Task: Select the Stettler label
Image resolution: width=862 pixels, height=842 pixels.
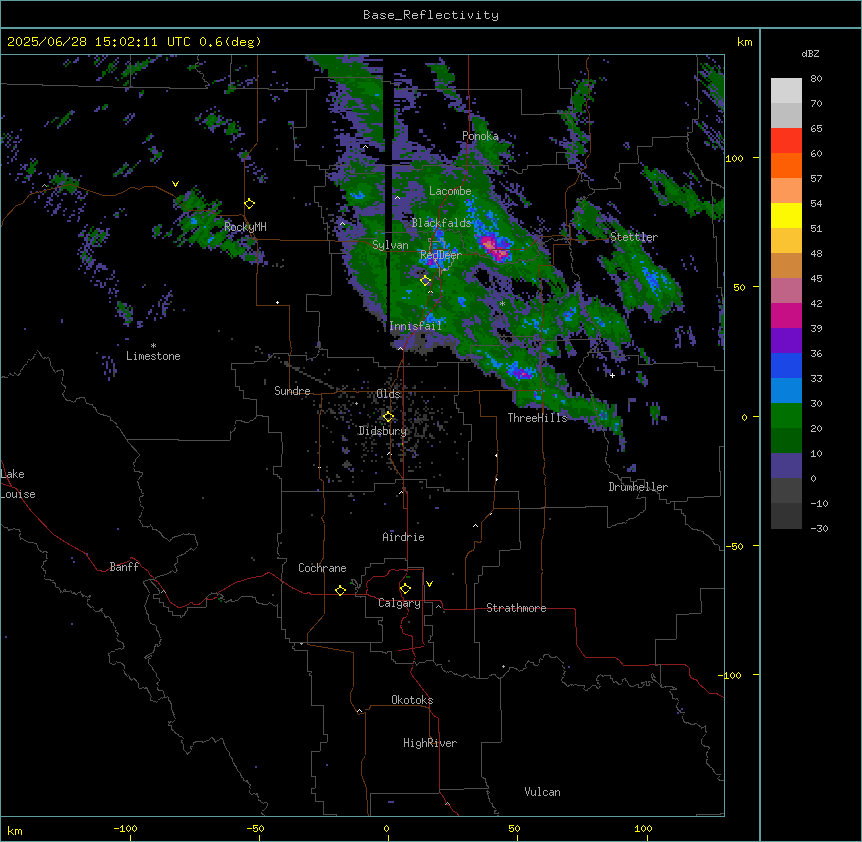Action: [x=634, y=237]
